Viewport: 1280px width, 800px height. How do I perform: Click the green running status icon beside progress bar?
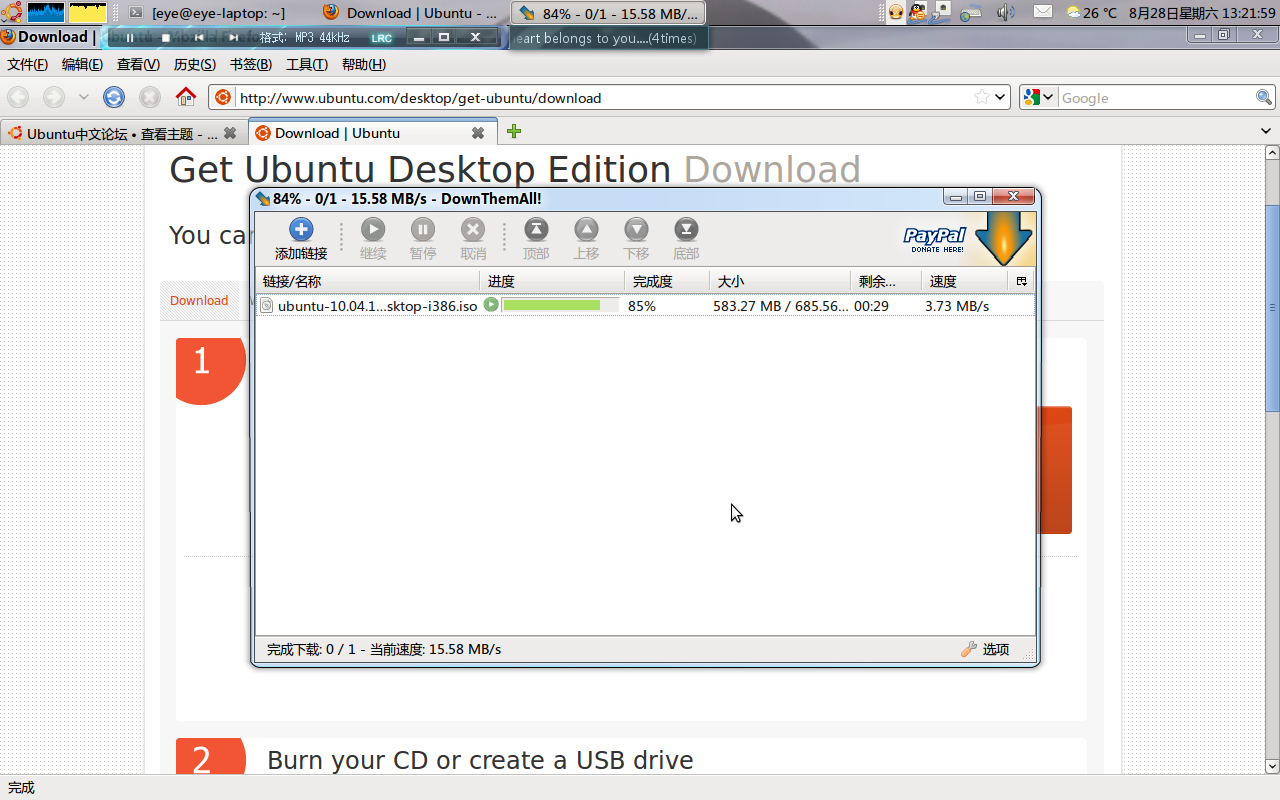(x=491, y=305)
